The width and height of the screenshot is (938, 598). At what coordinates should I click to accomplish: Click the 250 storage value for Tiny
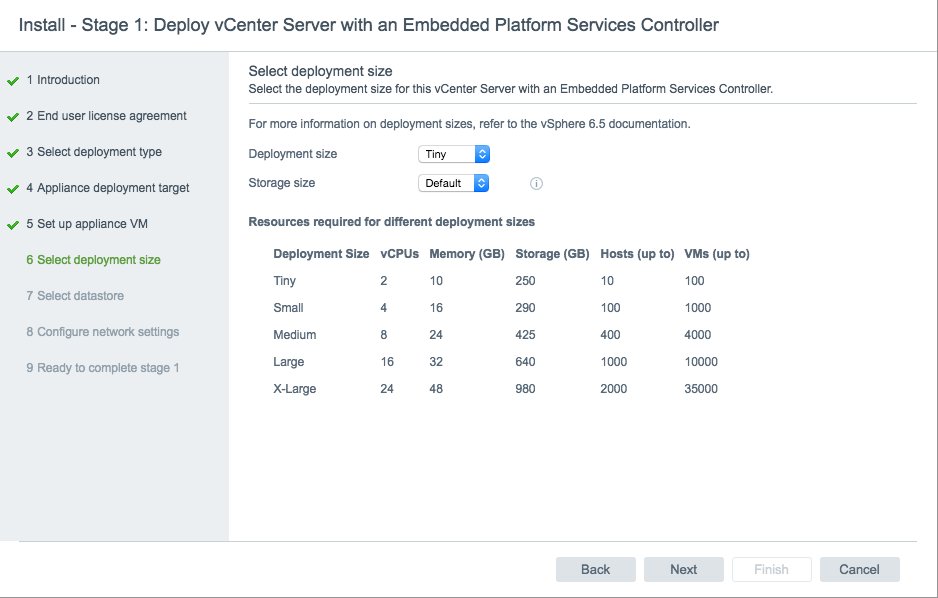[525, 281]
